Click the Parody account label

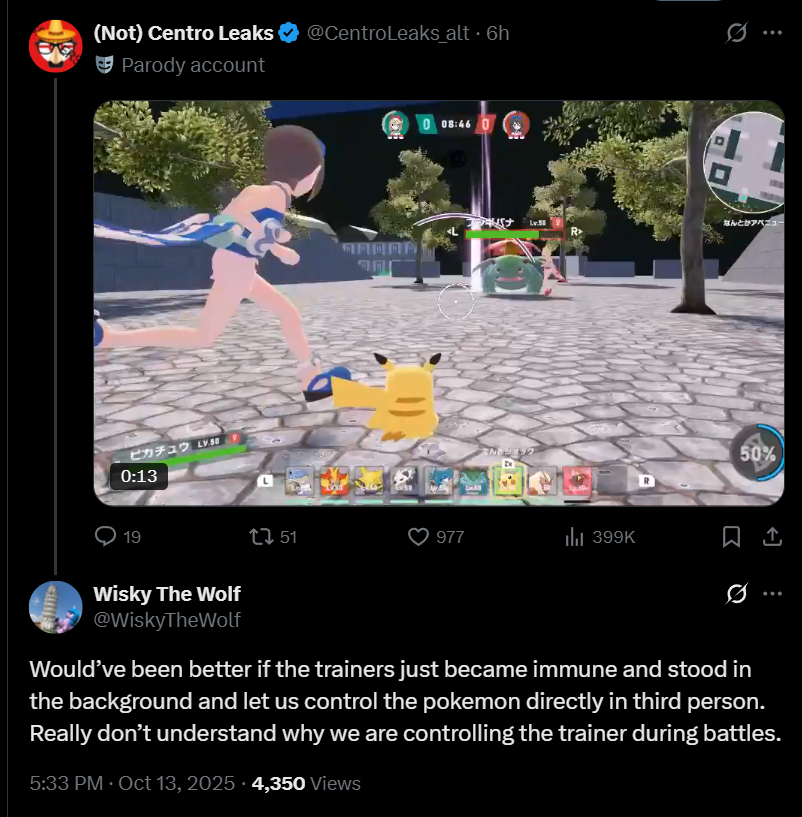(192, 65)
